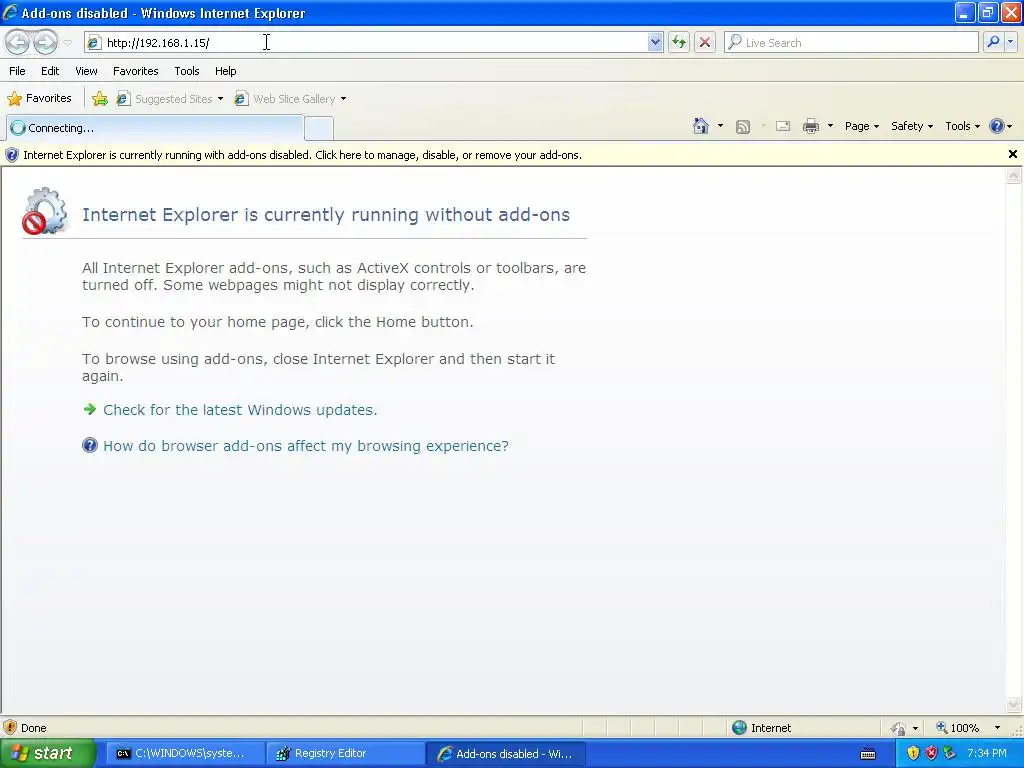The image size is (1024, 768).
Task: Open the Tools command bar menu
Action: coord(962,126)
